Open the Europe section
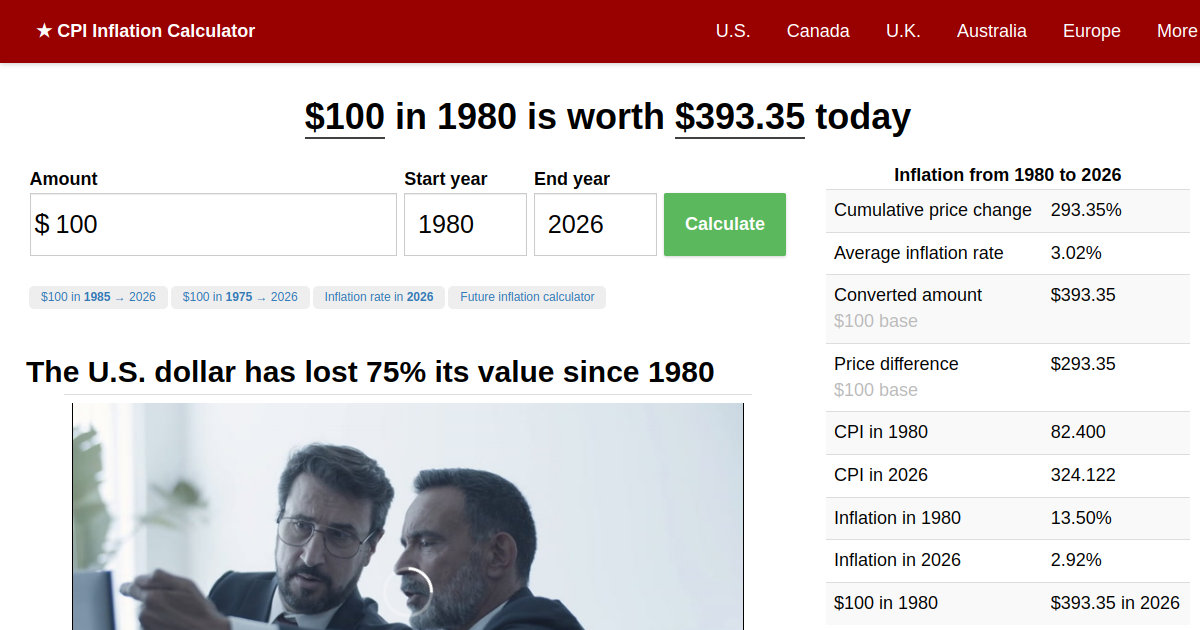Viewport: 1200px width, 630px height. pos(1091,31)
